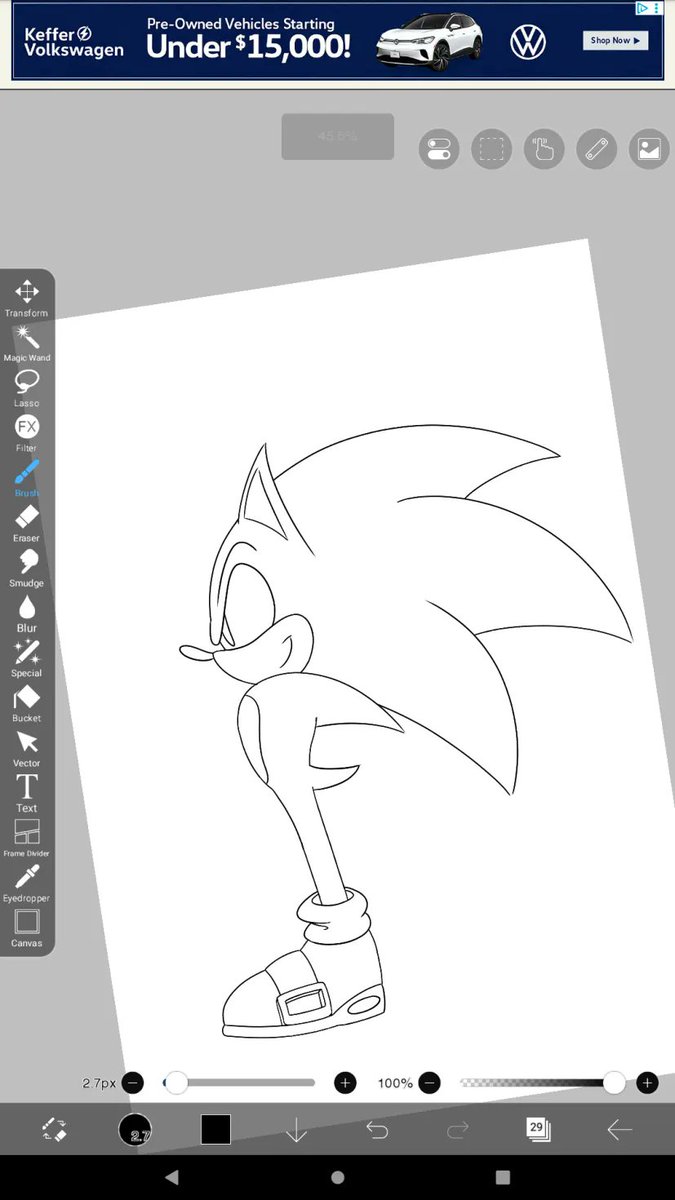Image resolution: width=675 pixels, height=1200 pixels.
Task: Select the Transform tool
Action: (26, 297)
